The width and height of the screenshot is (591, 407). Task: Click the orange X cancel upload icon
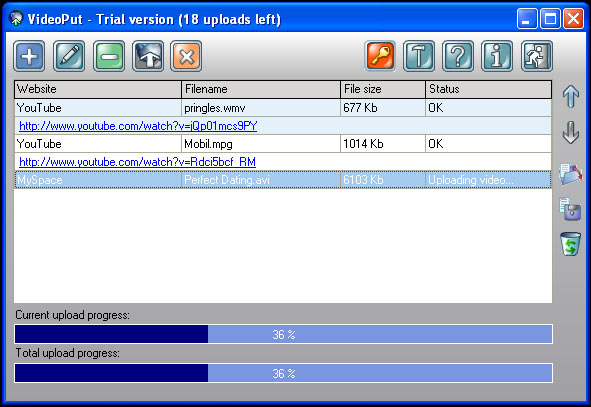pyautogui.click(x=186, y=57)
